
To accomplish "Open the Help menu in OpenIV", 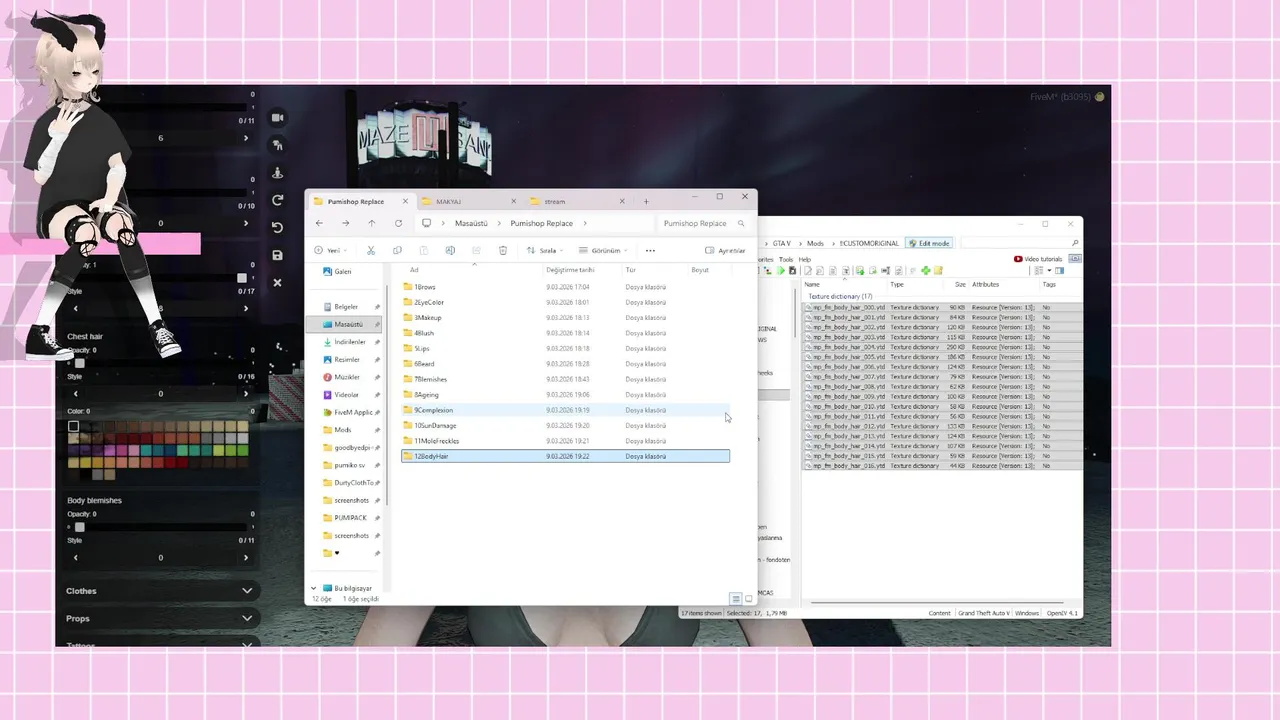I will (x=805, y=259).
